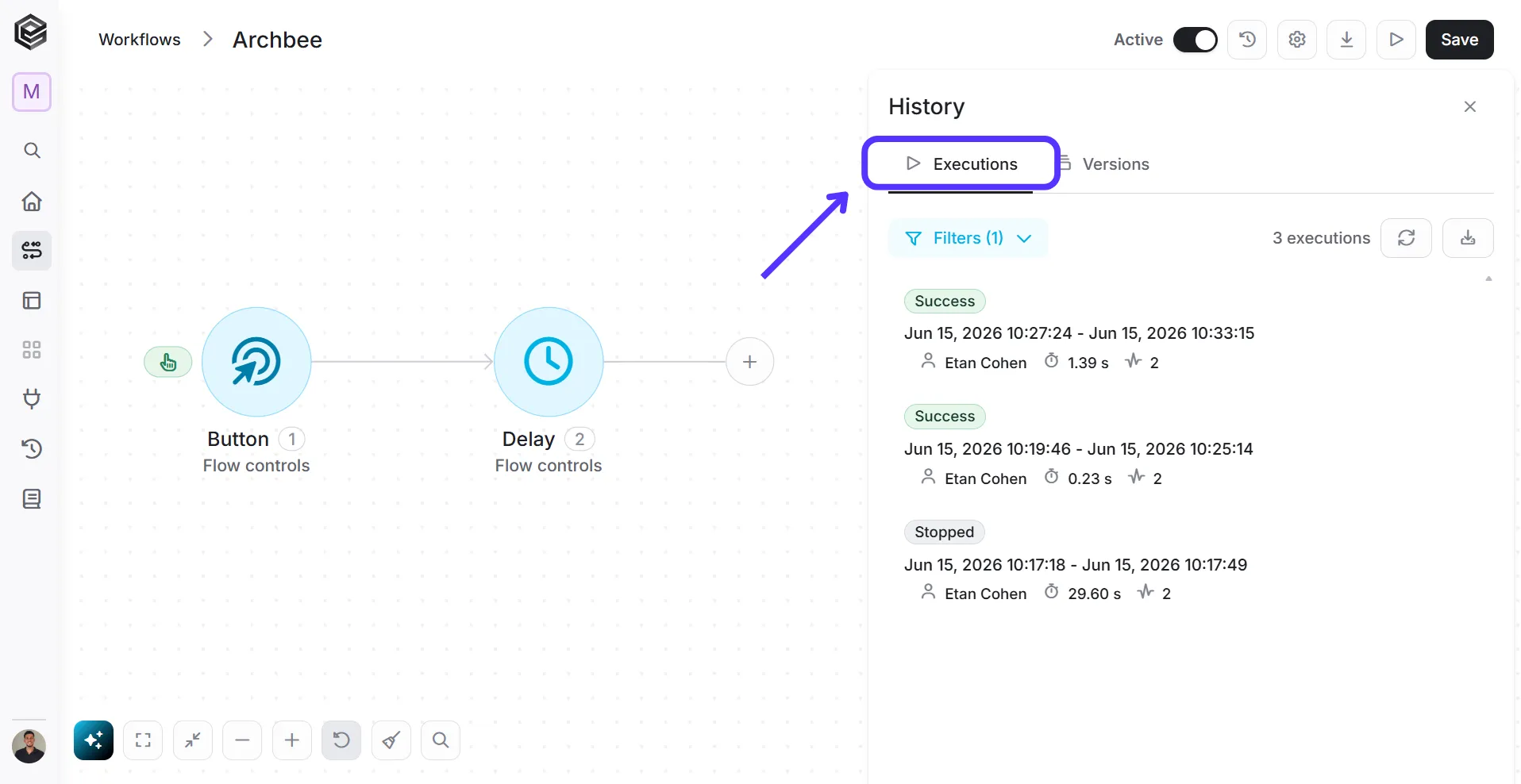Open the apps grid icon in sidebar

point(32,350)
